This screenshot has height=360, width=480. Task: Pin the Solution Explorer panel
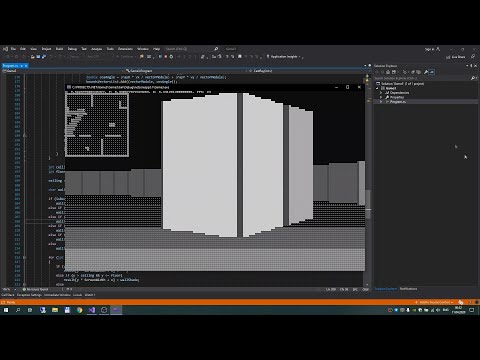[471, 66]
